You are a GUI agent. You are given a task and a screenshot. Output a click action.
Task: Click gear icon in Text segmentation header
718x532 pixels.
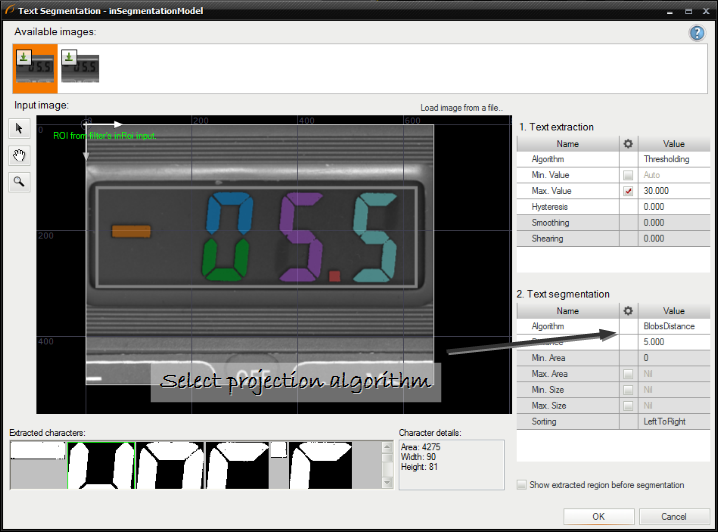coord(627,311)
